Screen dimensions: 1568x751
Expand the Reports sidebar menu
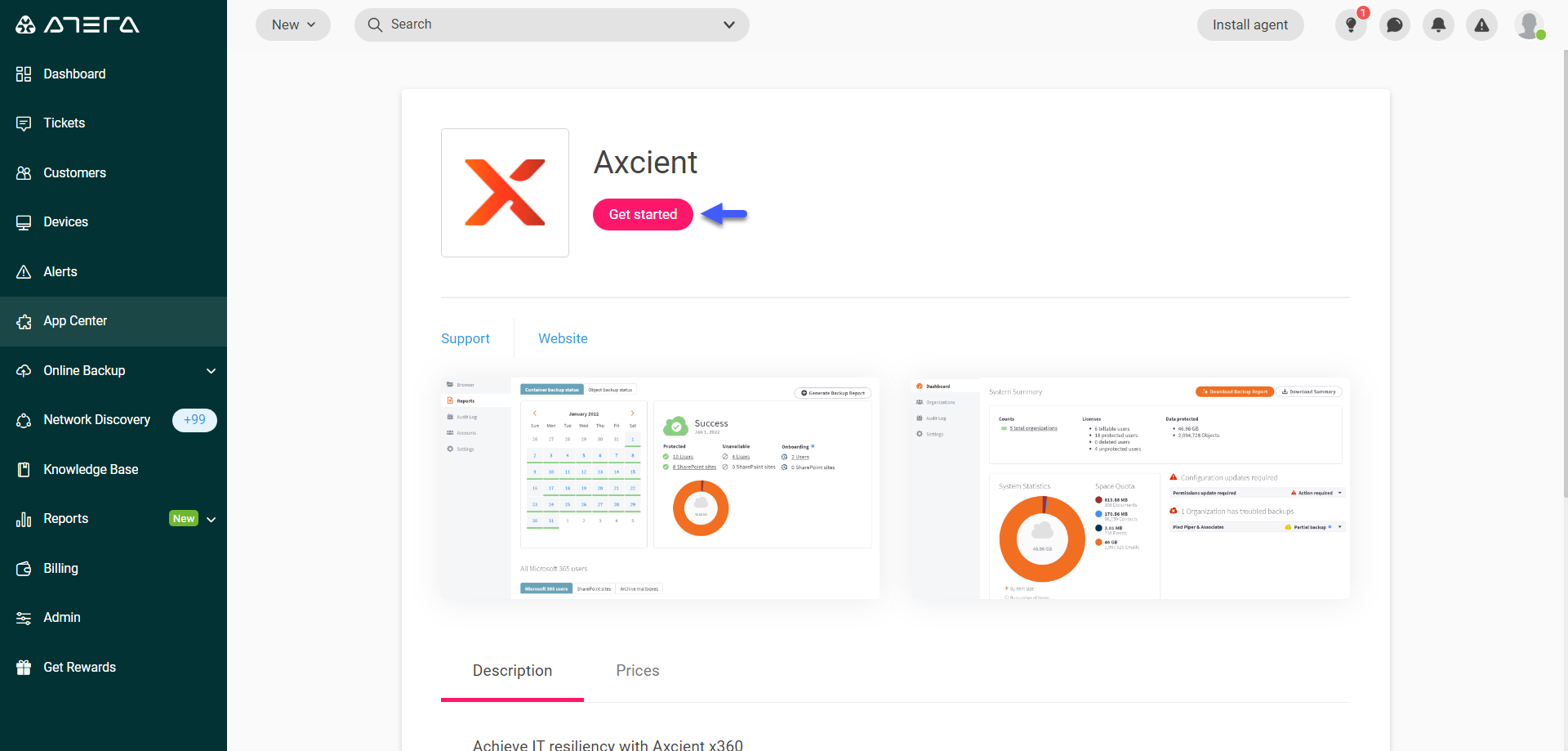pyautogui.click(x=211, y=518)
